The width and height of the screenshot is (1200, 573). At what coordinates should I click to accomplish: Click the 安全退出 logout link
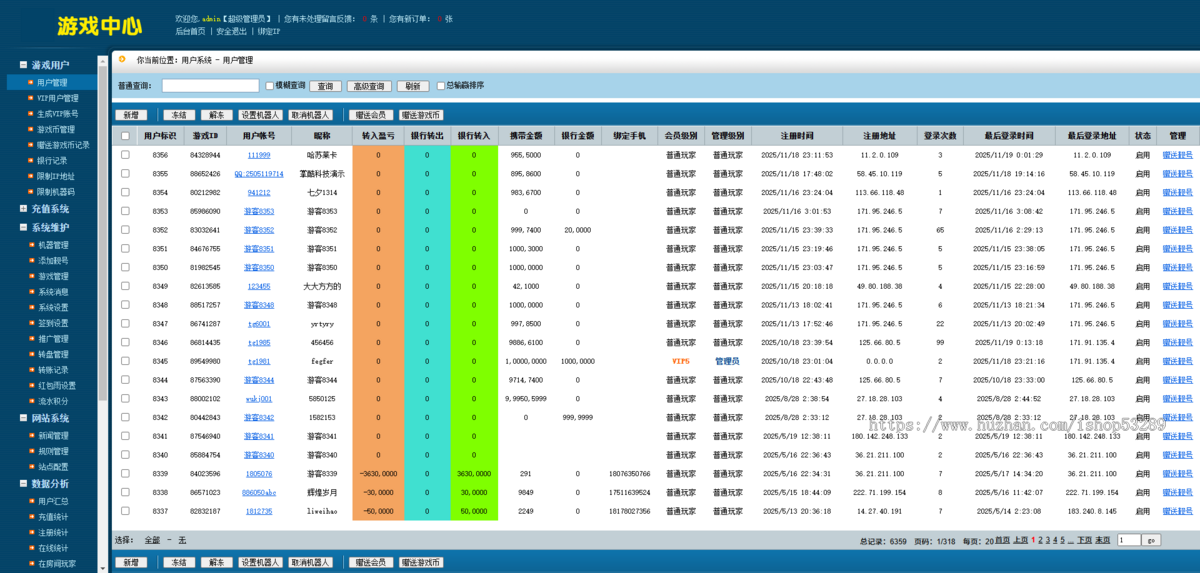point(231,31)
